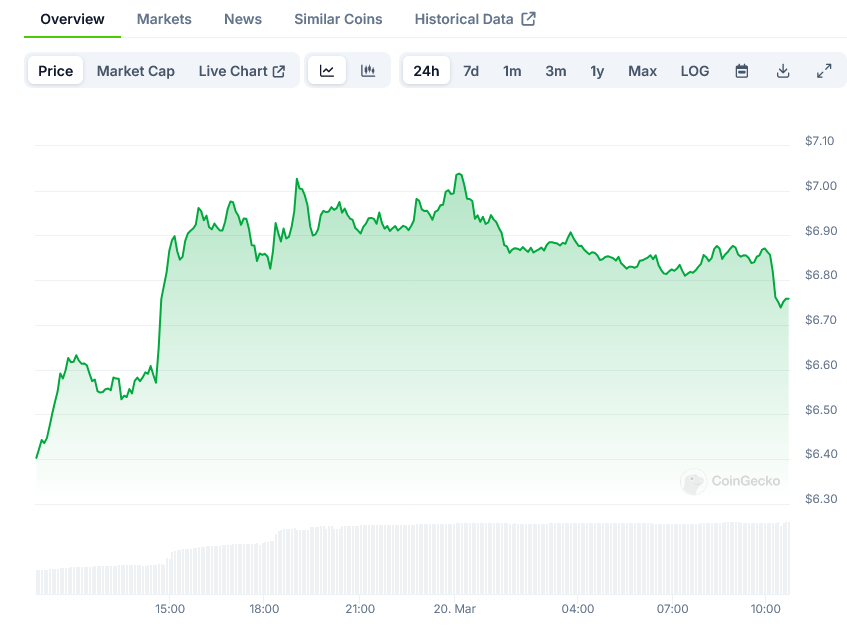
Task: Open Historical Data external link
Action: pyautogui.click(x=475, y=19)
